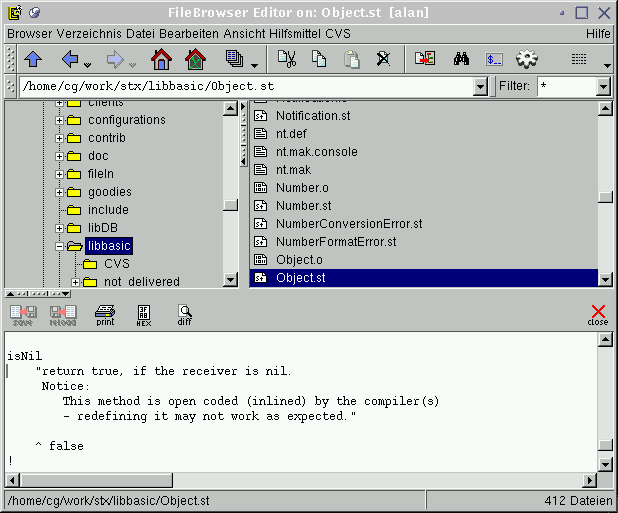Screen dimensions: 618x513
Task: Open the back history dropdown arrow
Action: click(x=87, y=65)
